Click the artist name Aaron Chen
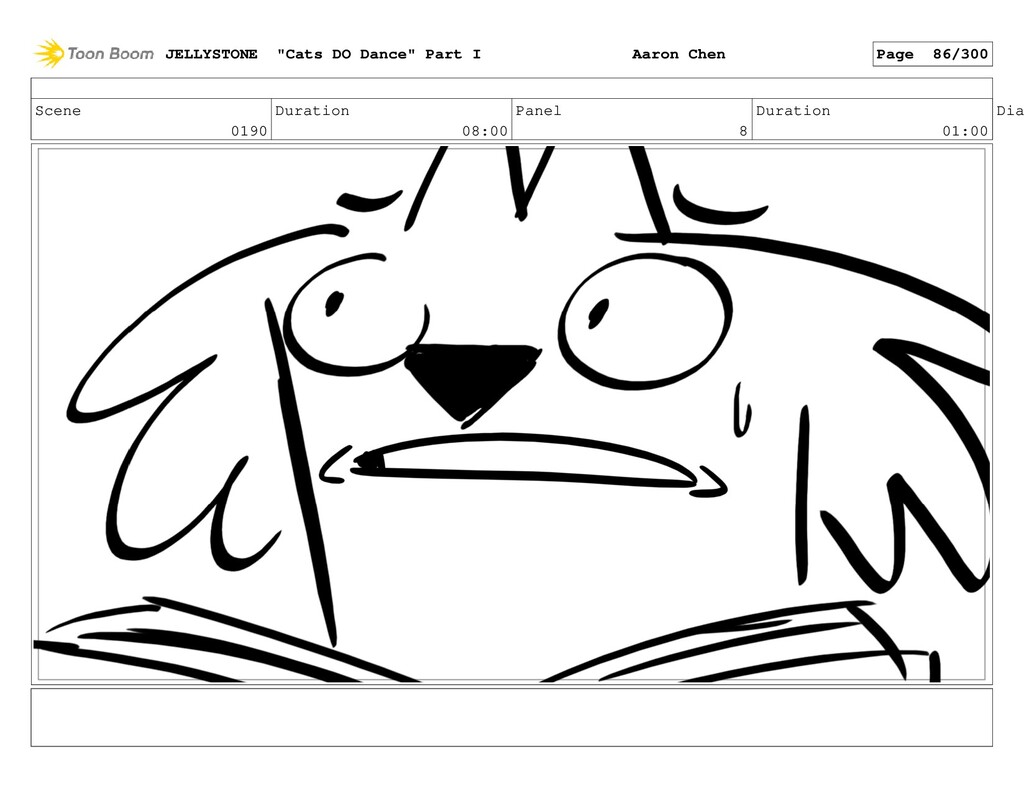The height and width of the screenshot is (793, 1024). [x=679, y=54]
